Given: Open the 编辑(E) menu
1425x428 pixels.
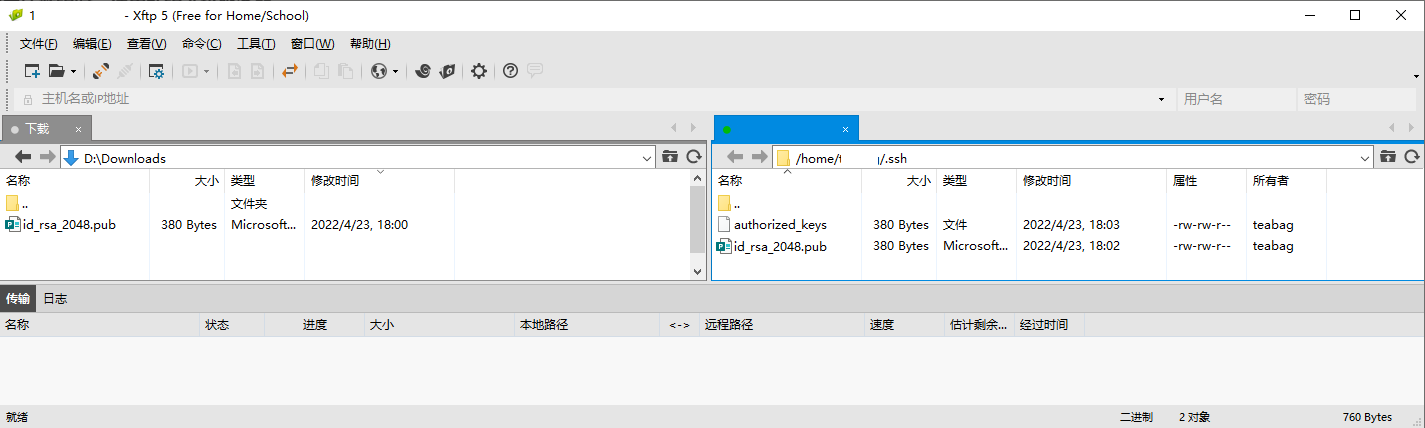Looking at the screenshot, I should [92, 44].
